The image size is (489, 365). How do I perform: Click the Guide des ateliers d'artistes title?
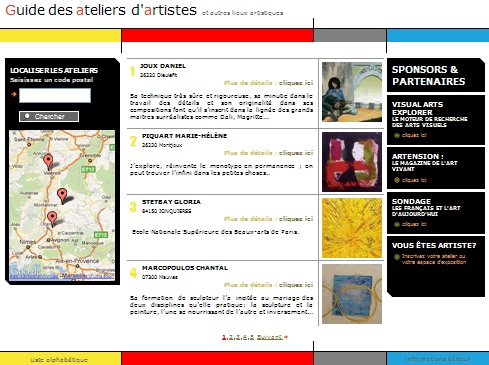pos(101,10)
